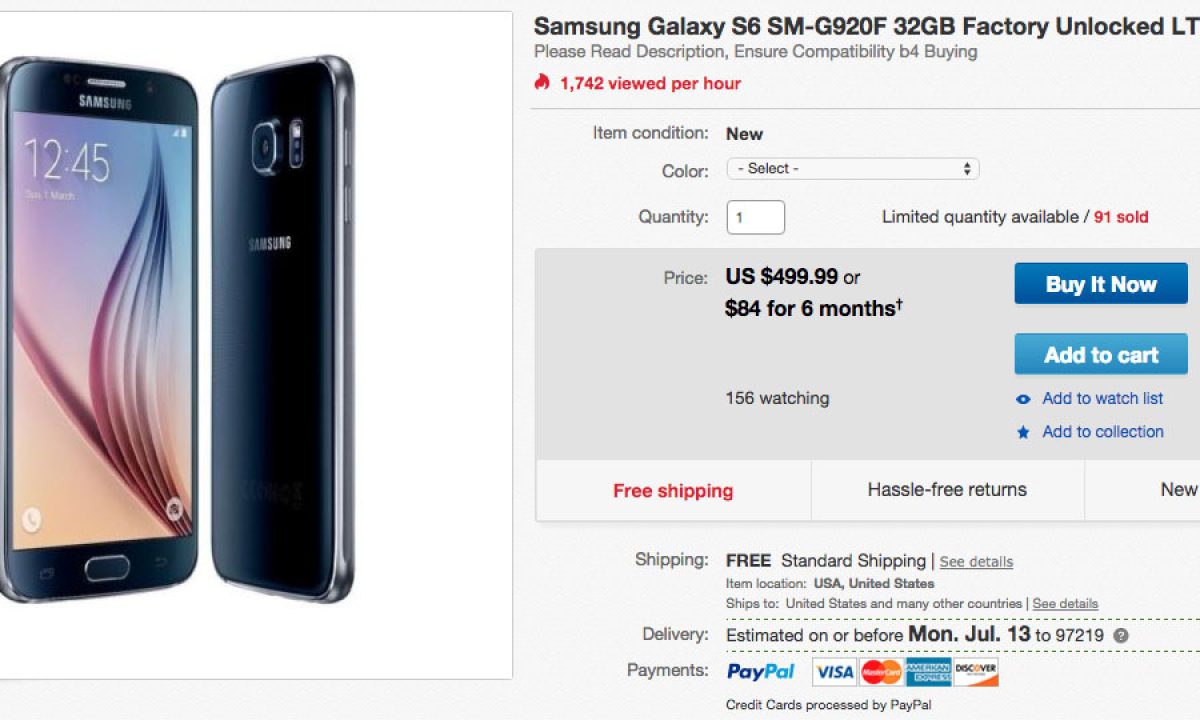1200x720 pixels.
Task: Click the 91 sold link
Action: (1121, 217)
